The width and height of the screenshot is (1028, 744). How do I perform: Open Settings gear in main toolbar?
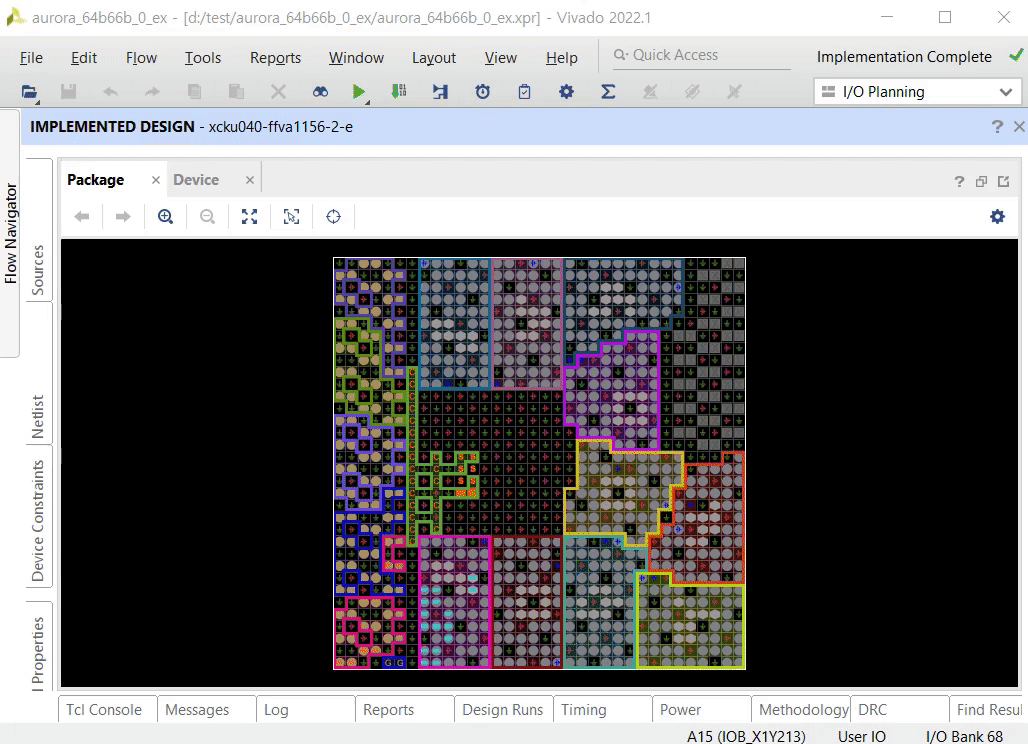click(x=566, y=92)
